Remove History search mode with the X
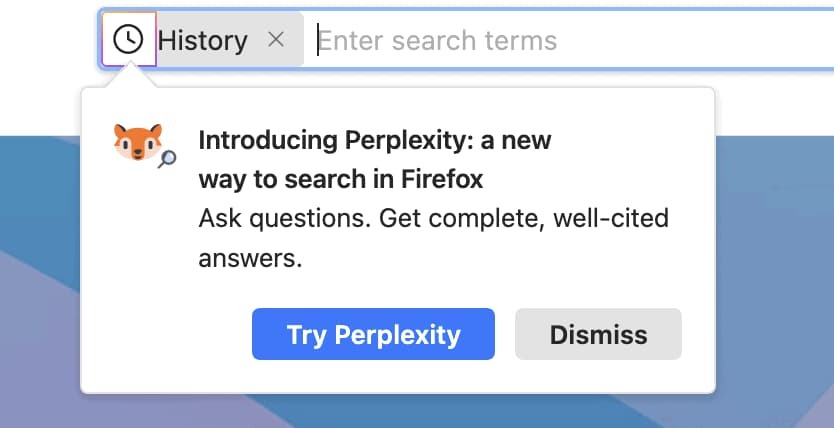 point(277,40)
